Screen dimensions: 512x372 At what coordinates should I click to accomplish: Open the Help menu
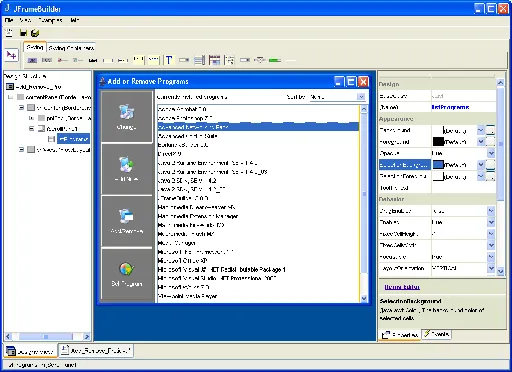coord(75,20)
